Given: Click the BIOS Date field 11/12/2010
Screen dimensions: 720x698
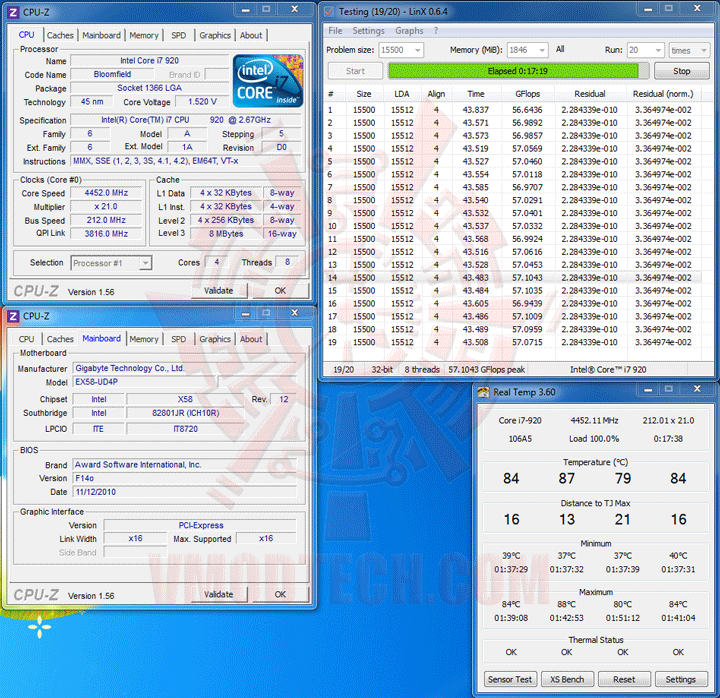Looking at the screenshot, I should pos(185,492).
